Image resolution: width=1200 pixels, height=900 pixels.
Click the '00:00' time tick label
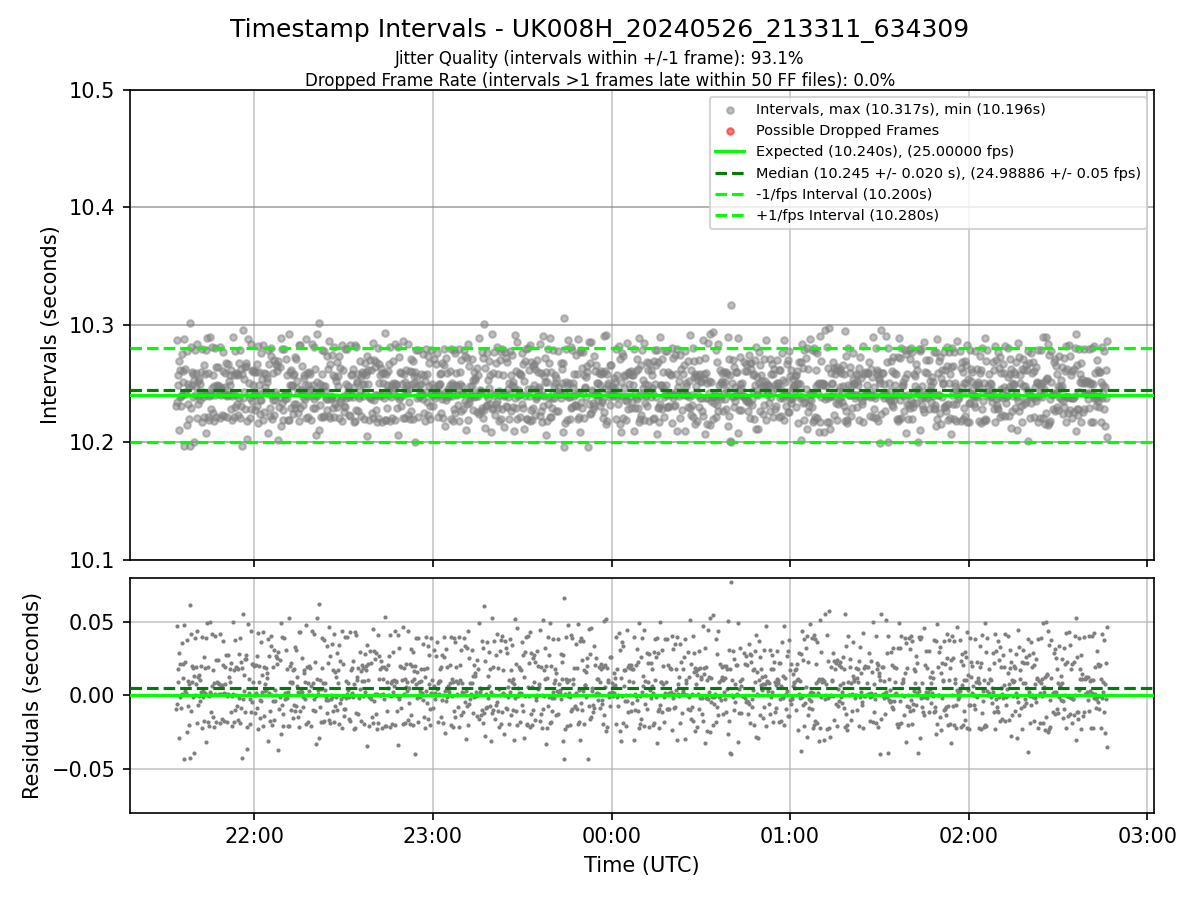coord(611,834)
